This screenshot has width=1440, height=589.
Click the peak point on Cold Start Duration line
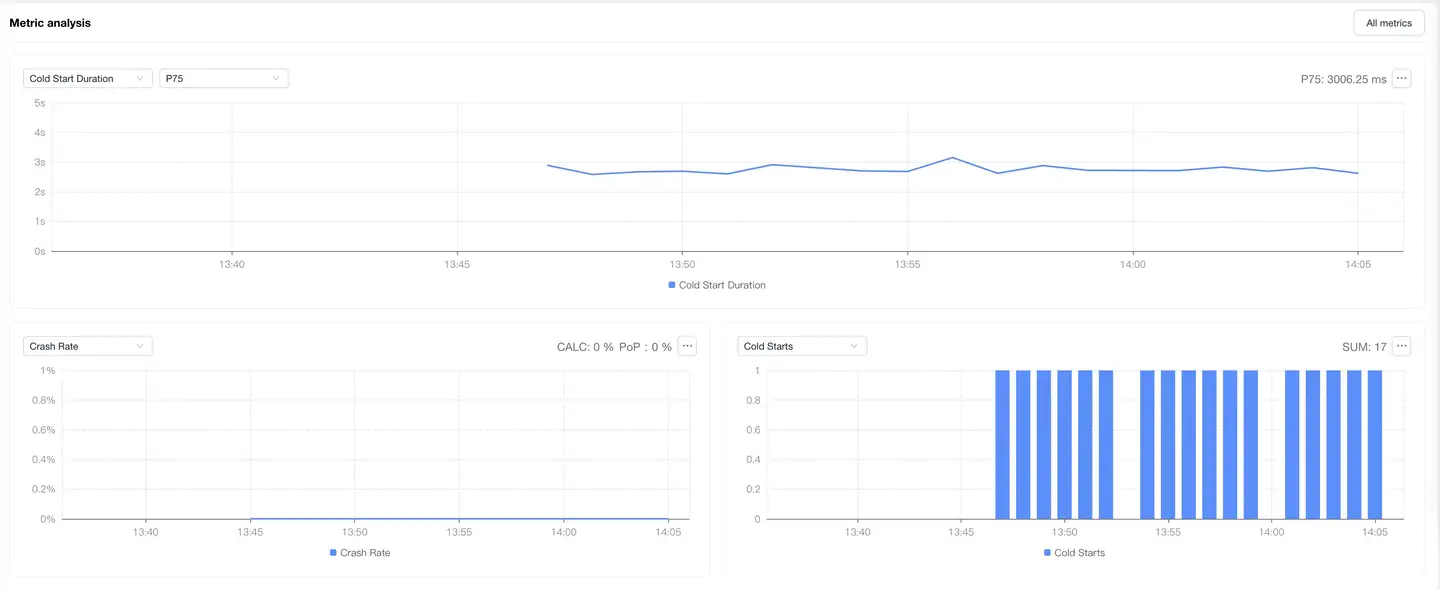pyautogui.click(x=952, y=158)
